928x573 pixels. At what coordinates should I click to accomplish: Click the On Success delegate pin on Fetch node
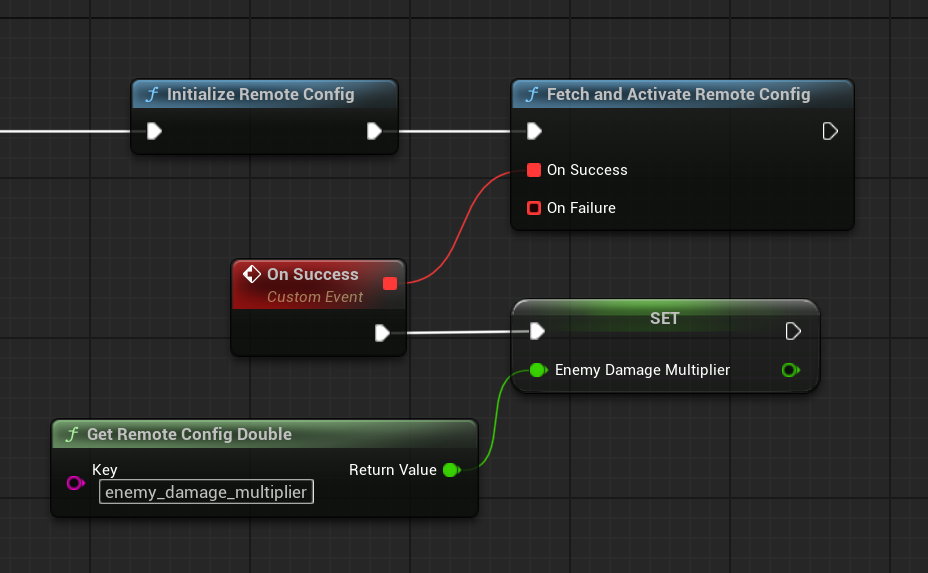(534, 170)
